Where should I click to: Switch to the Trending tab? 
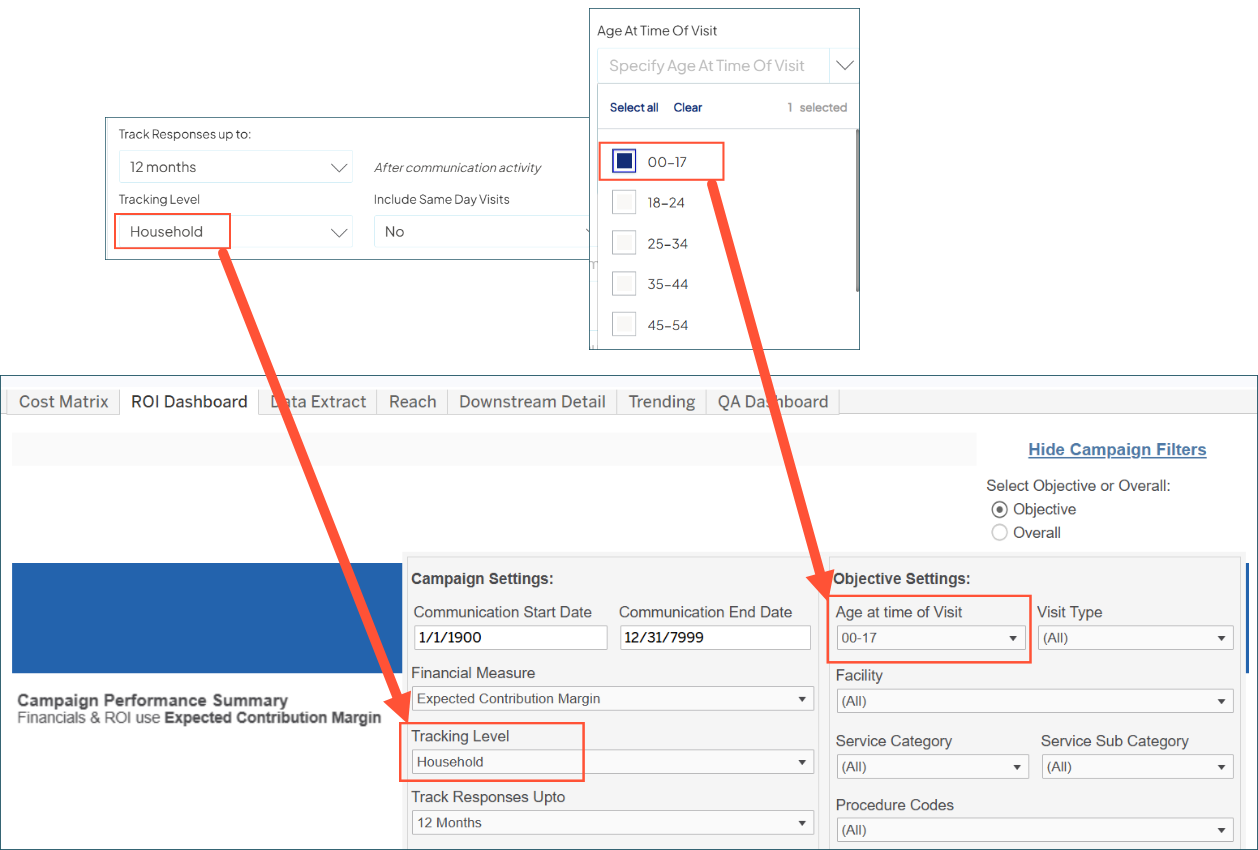pos(660,401)
